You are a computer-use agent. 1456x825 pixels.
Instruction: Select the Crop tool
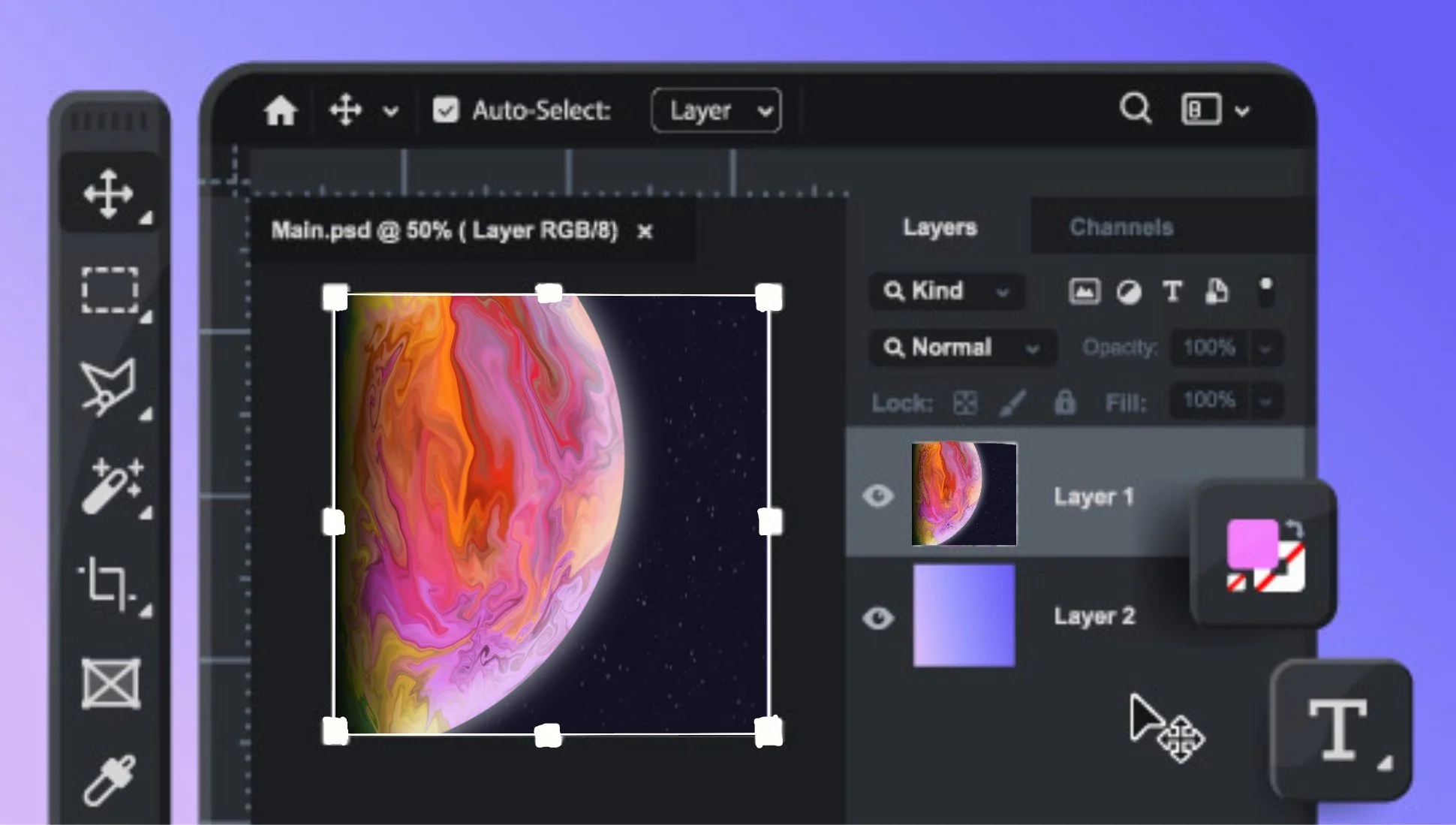pos(108,583)
